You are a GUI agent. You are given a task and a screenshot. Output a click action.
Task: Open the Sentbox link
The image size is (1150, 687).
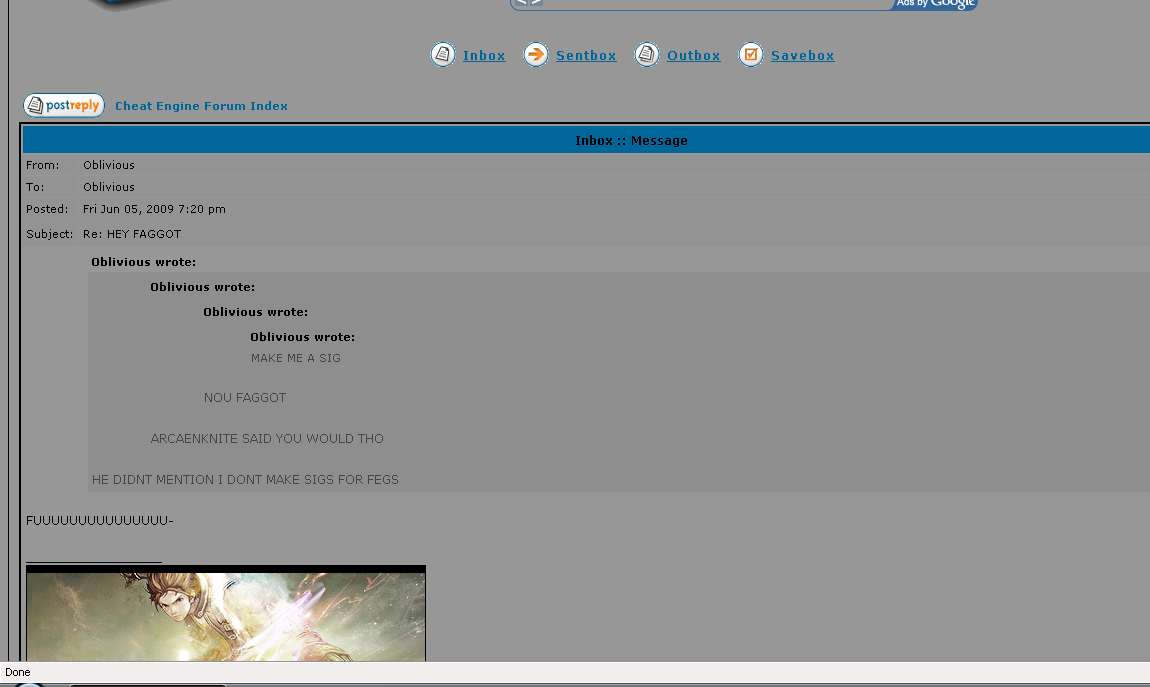point(586,56)
